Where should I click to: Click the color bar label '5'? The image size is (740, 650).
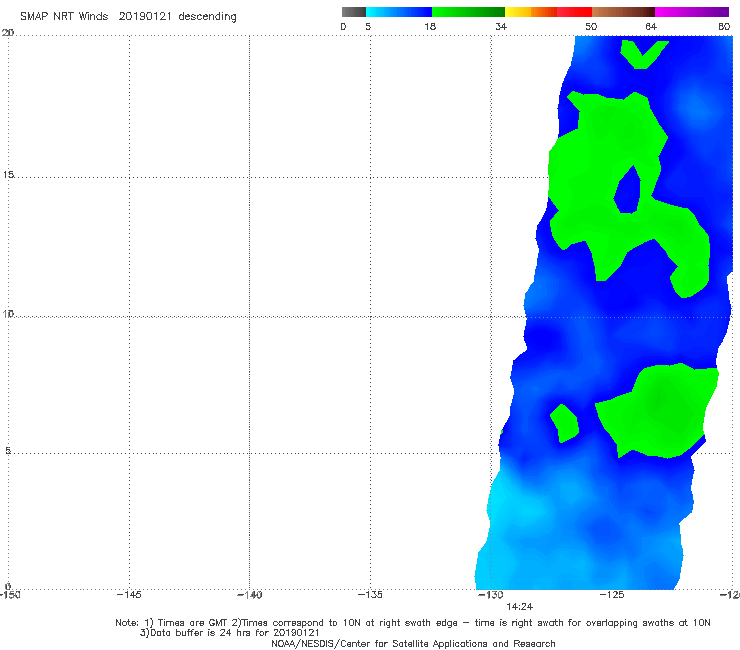click(368, 27)
